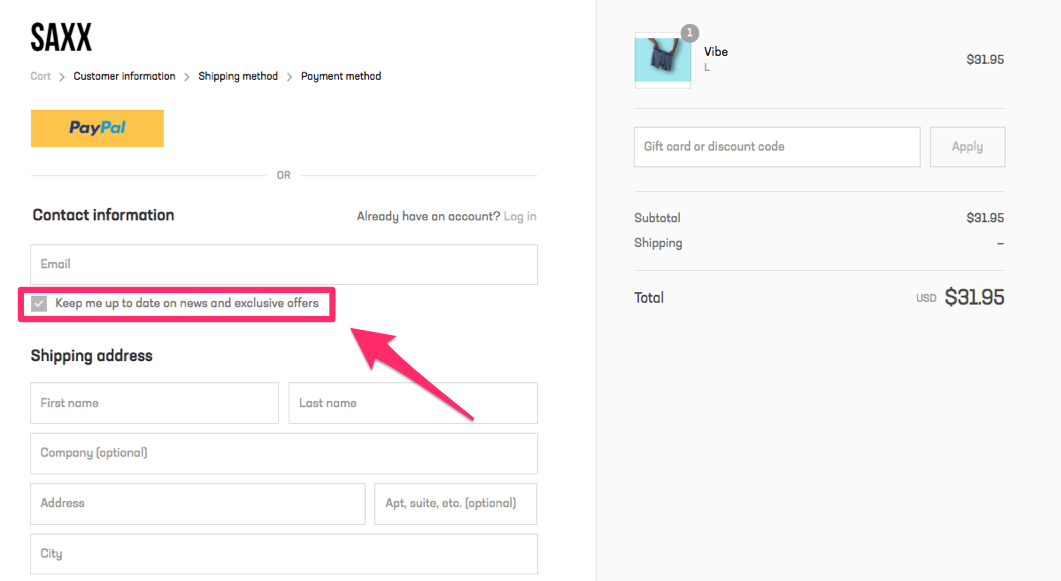Click the Subtotal label

(657, 218)
